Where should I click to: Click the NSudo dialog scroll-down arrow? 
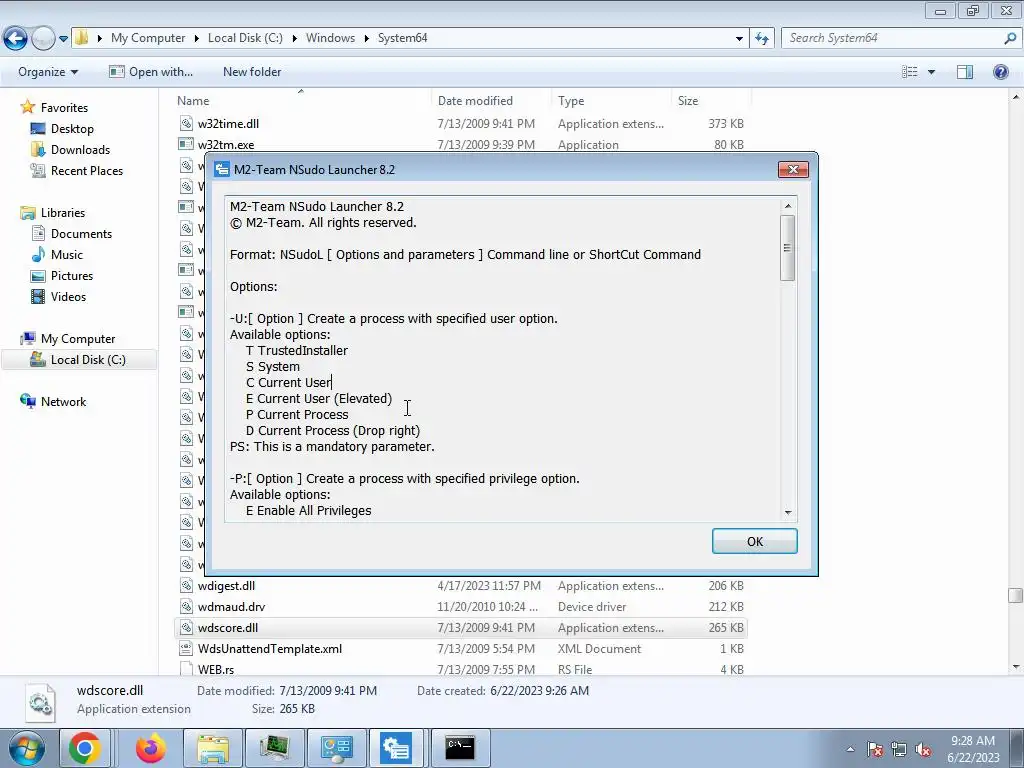[x=788, y=513]
